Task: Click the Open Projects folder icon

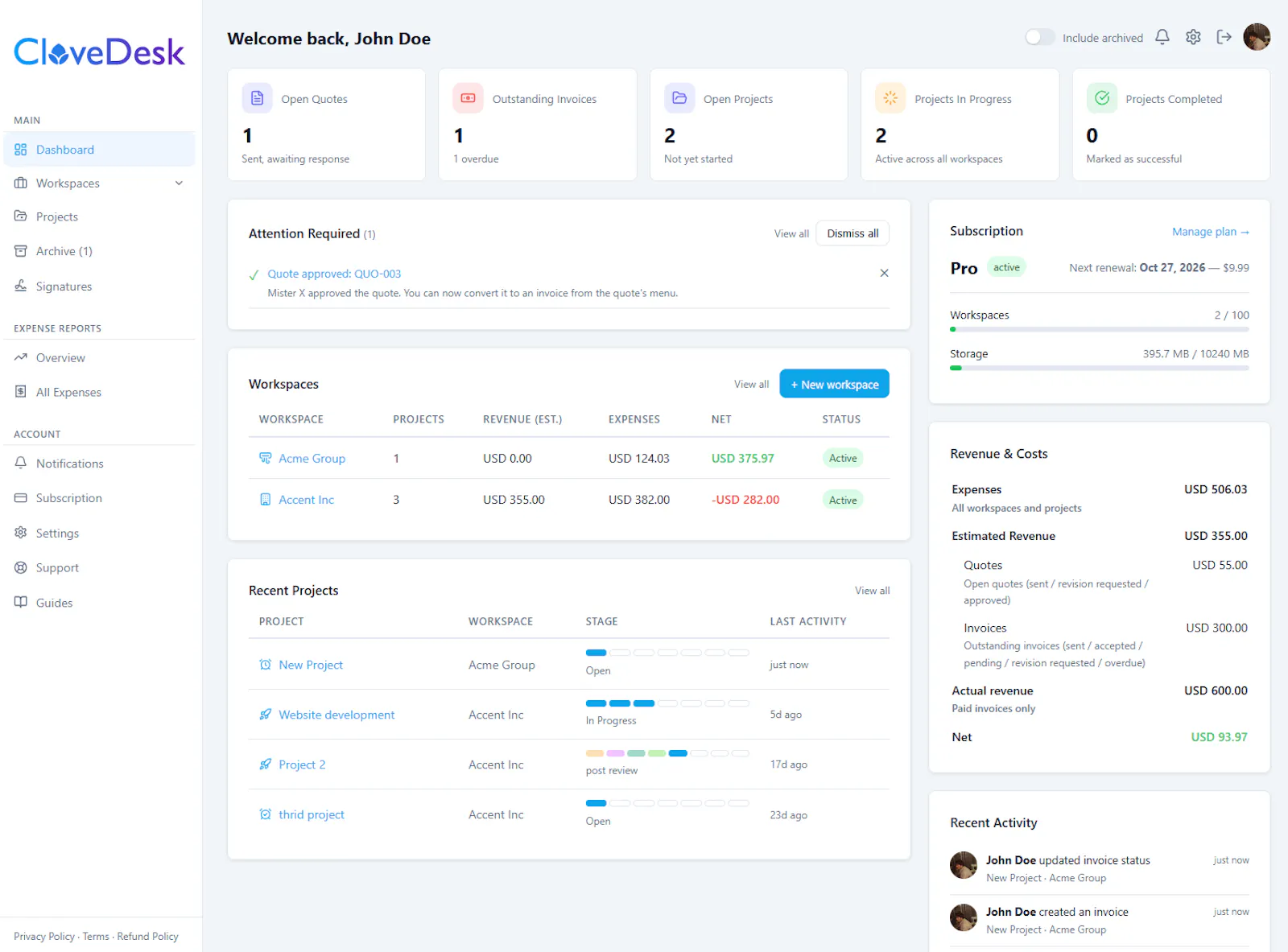Action: (x=679, y=98)
